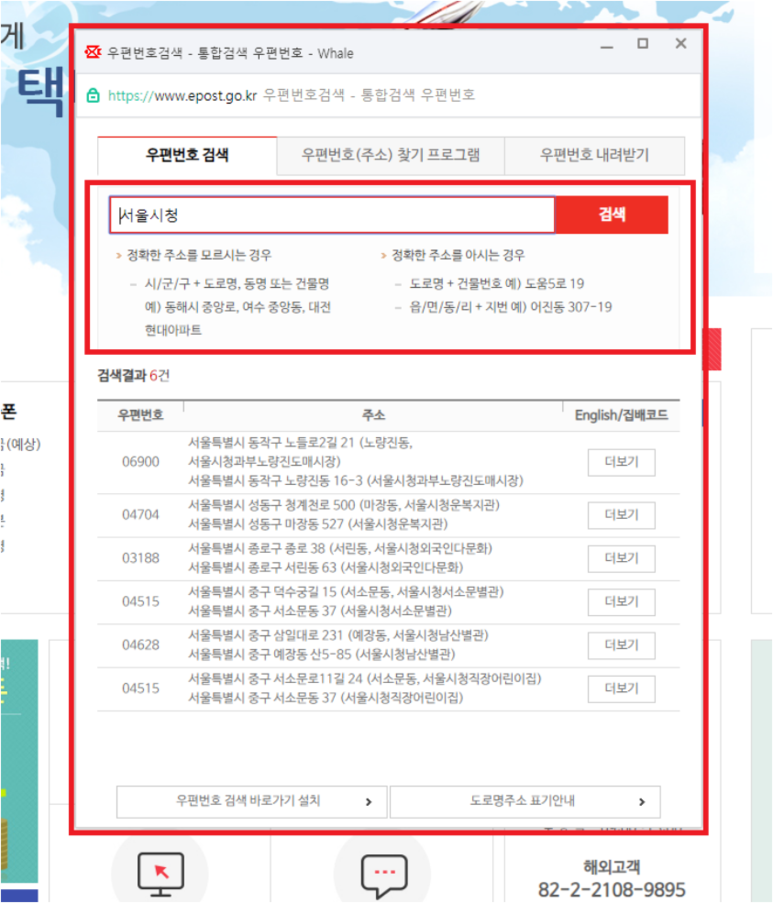Click postal code 06900 cell
Image resolution: width=773 pixels, height=903 pixels.
(x=141, y=462)
